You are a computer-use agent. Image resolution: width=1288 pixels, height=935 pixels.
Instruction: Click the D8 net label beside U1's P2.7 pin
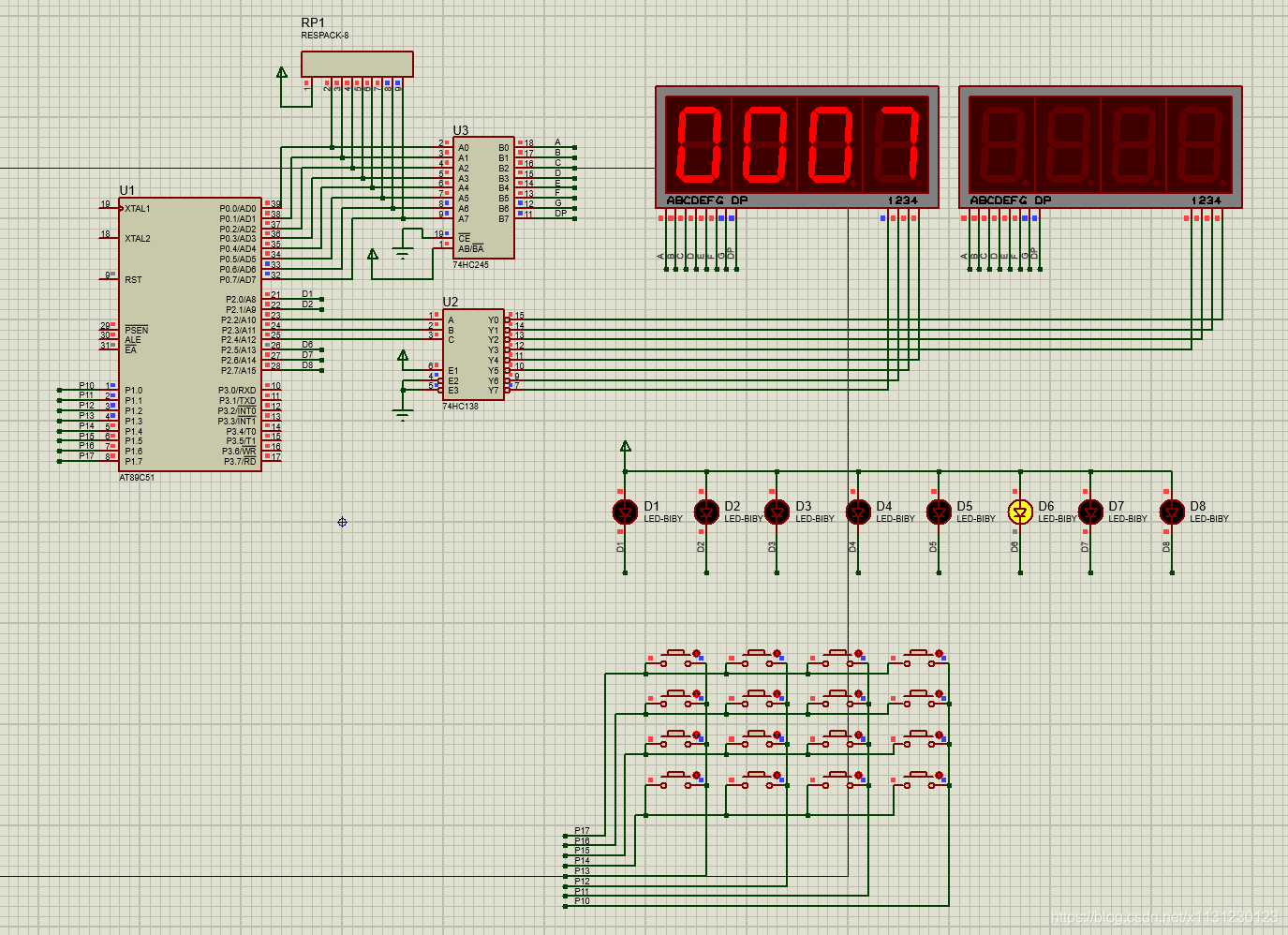pos(307,365)
